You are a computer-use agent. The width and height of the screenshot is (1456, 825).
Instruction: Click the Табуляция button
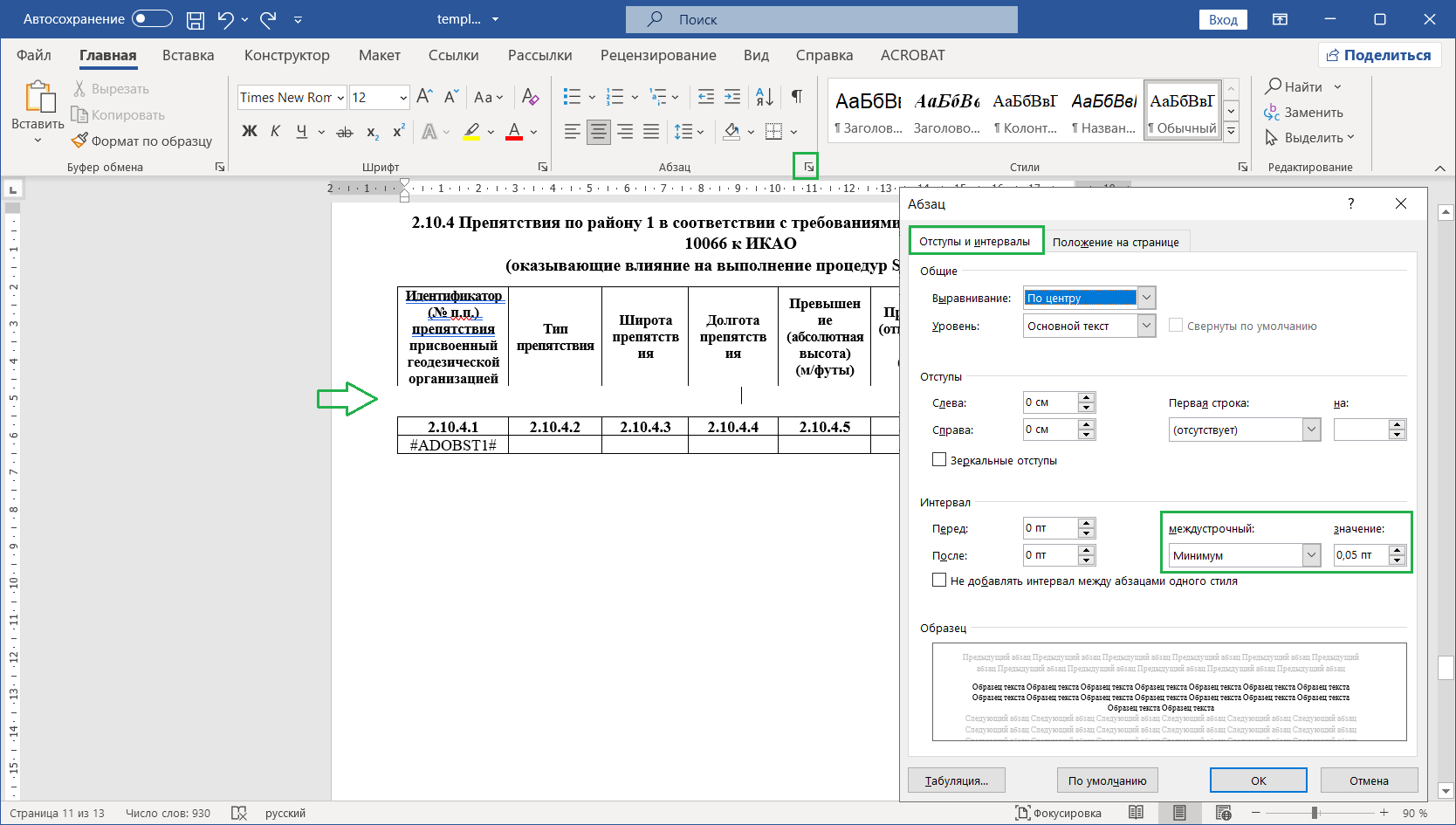tap(956, 780)
